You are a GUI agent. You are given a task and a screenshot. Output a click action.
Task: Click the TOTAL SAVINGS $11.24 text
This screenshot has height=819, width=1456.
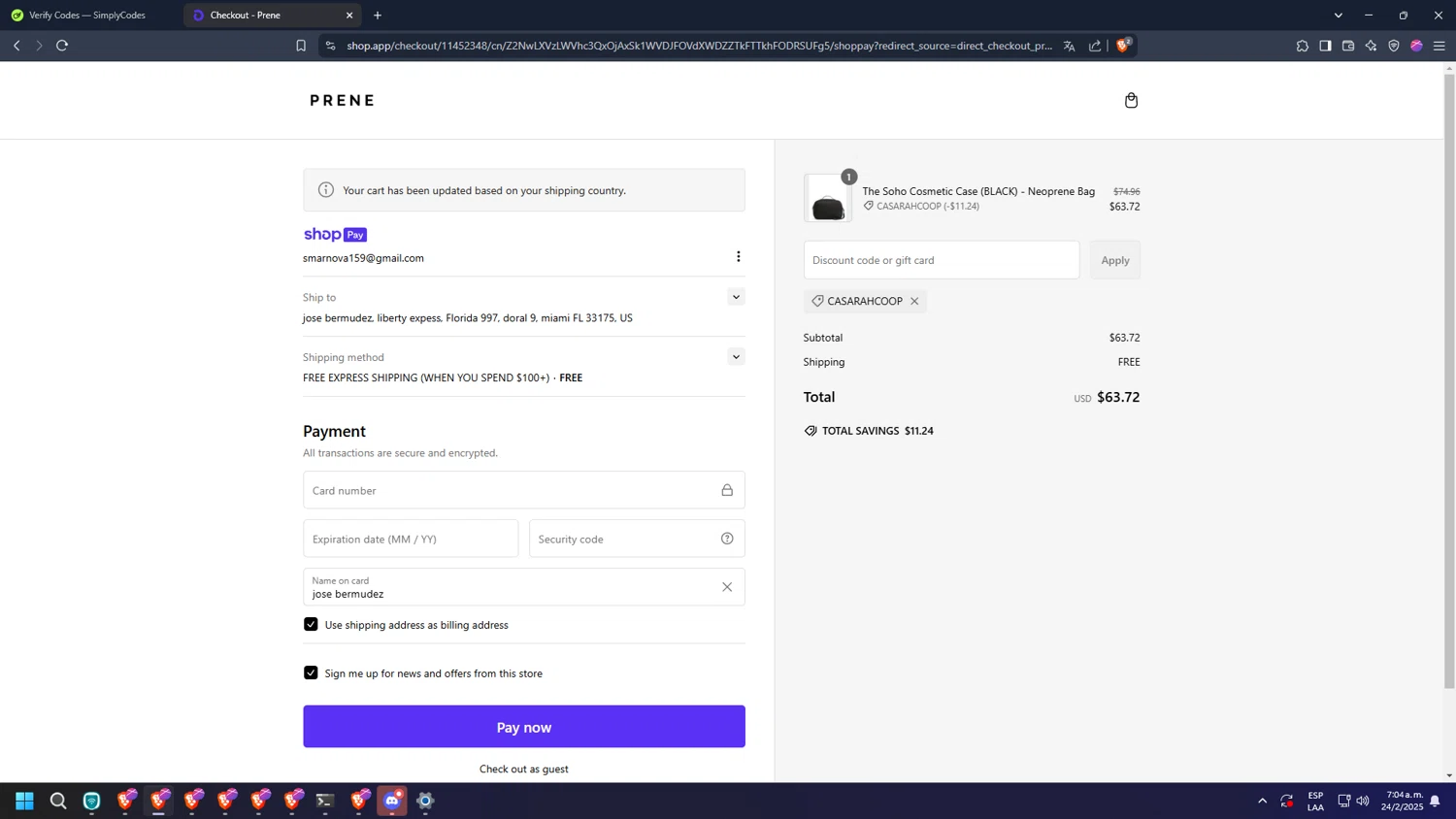(877, 431)
